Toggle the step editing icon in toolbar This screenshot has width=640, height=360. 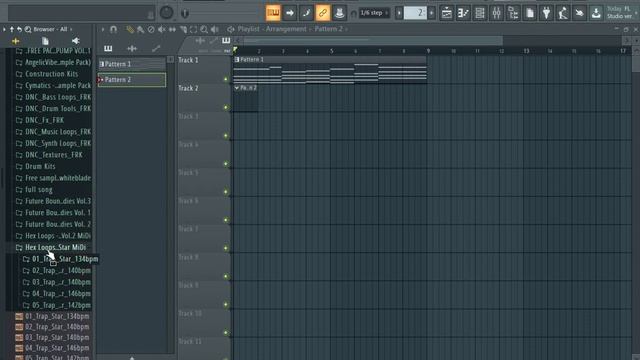(306, 13)
